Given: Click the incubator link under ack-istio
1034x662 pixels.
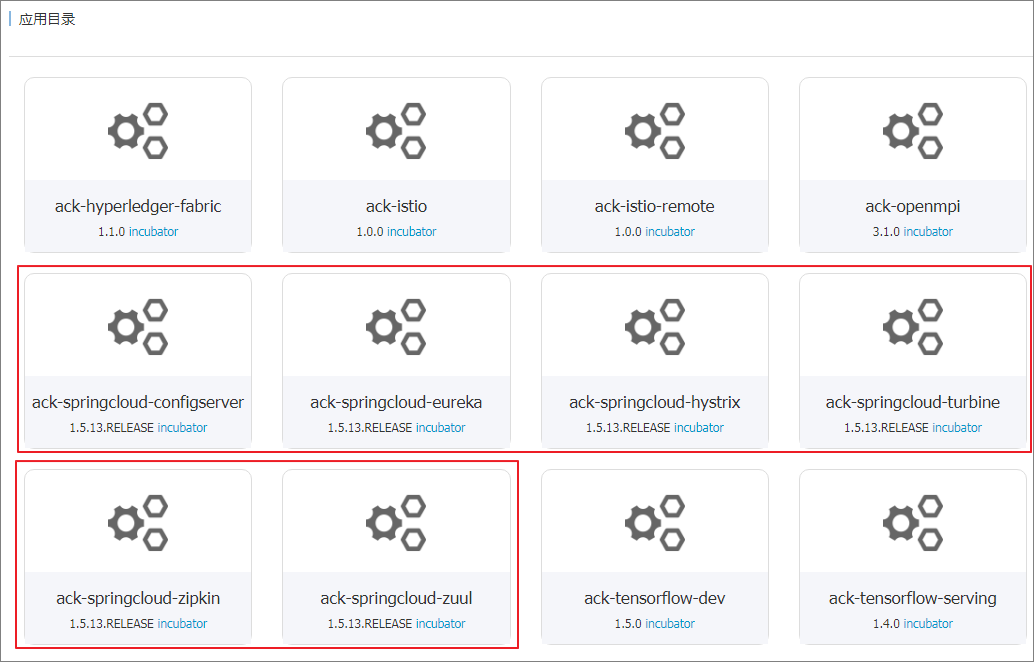Looking at the screenshot, I should [x=411, y=231].
